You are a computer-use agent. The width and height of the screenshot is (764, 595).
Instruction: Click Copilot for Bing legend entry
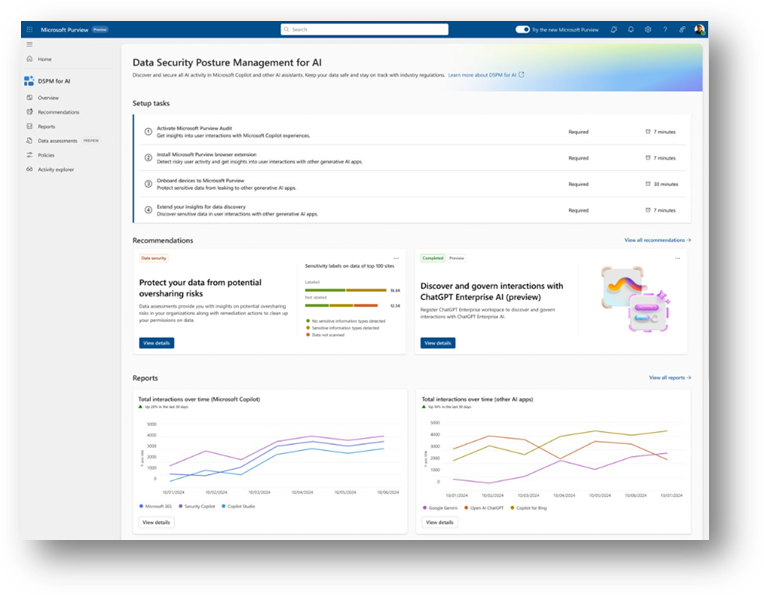[528, 508]
